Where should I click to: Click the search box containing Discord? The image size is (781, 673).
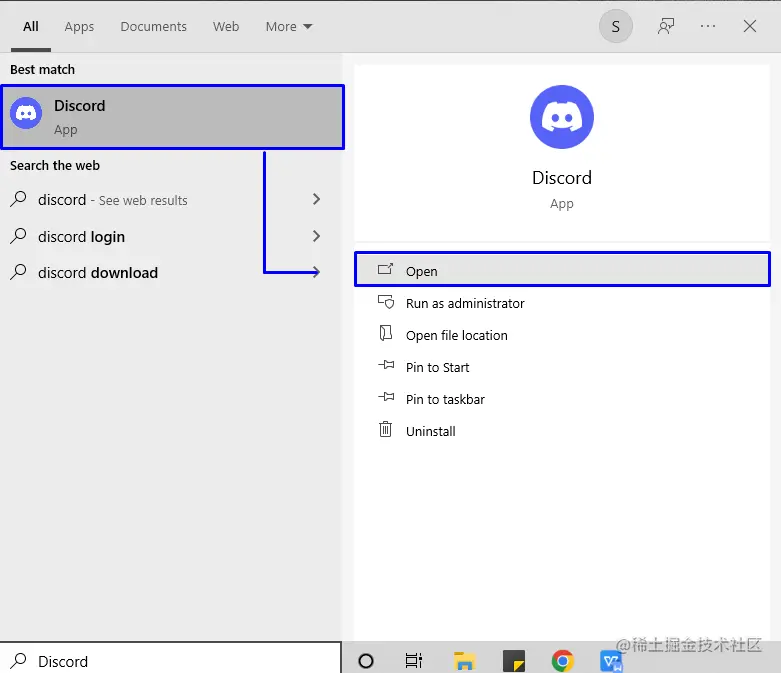(171, 659)
